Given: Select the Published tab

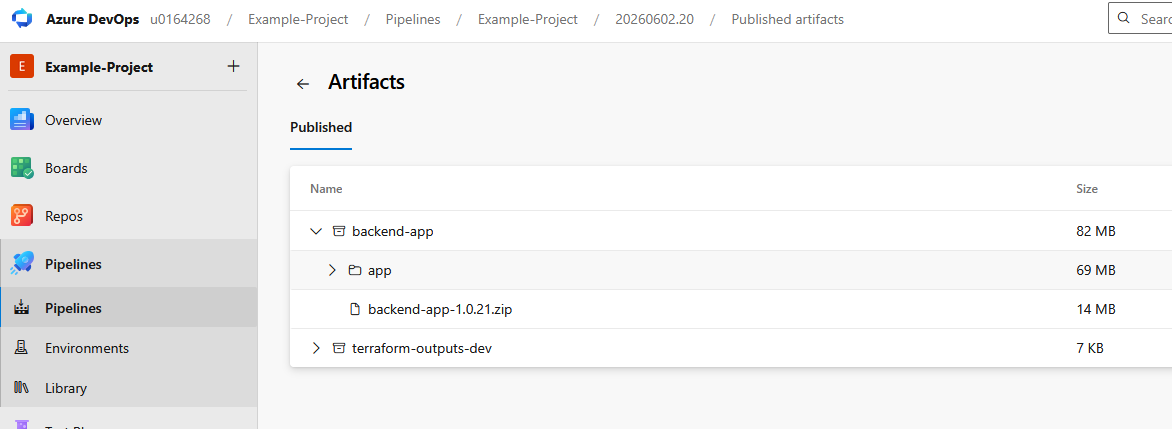Looking at the screenshot, I should tap(321, 127).
